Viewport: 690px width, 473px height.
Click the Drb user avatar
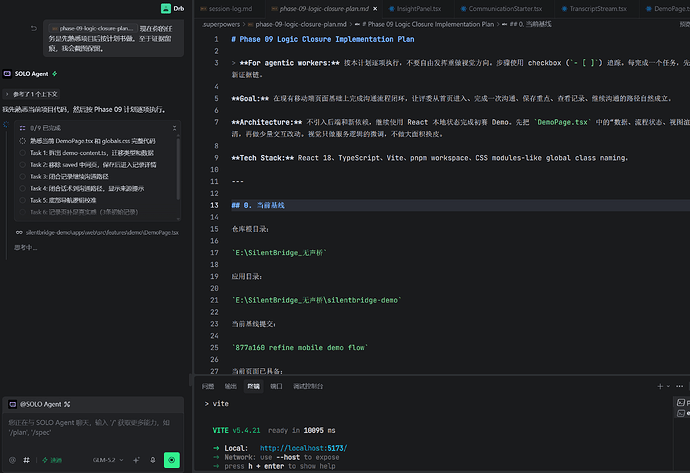(x=165, y=8)
